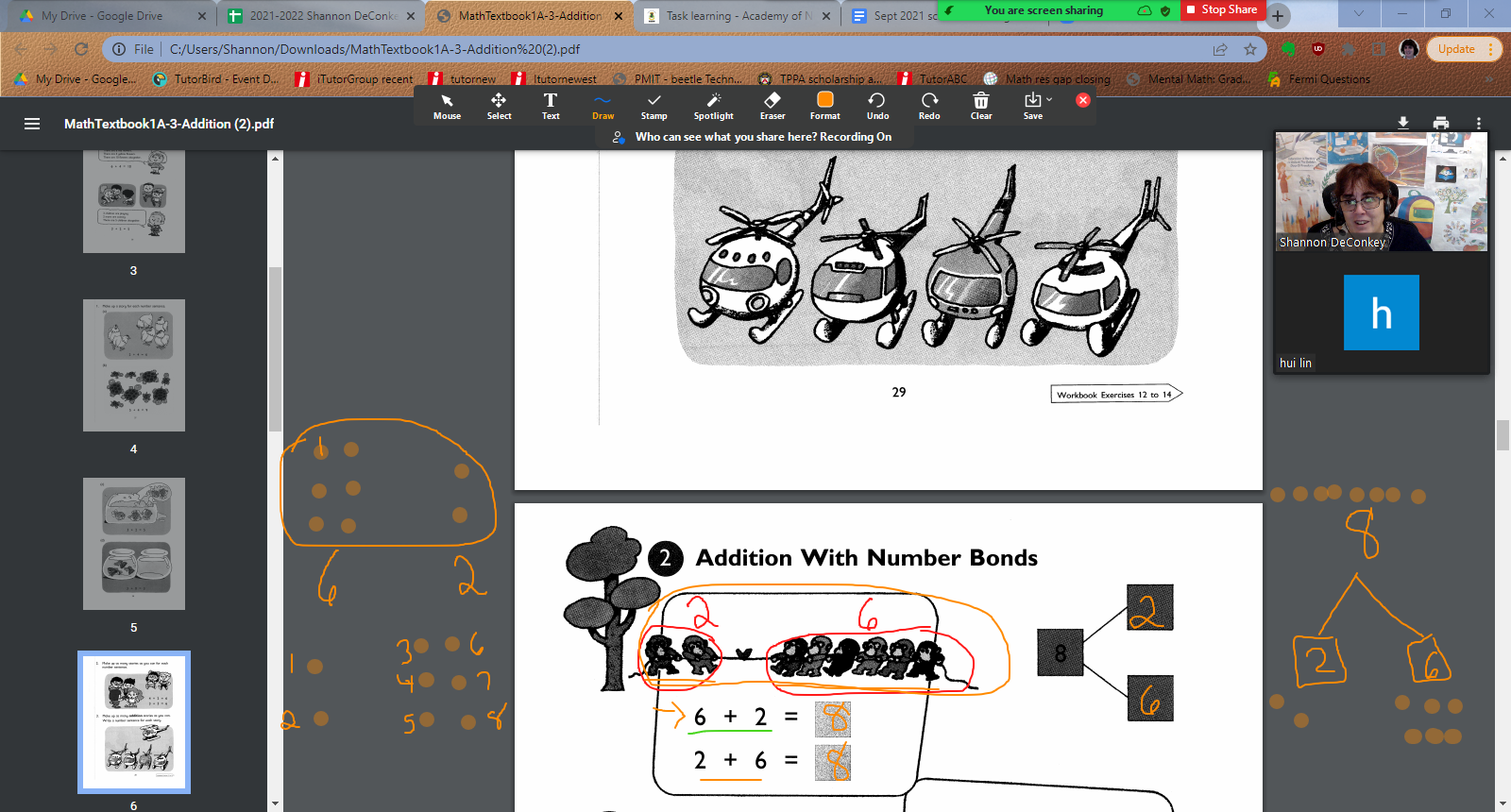The height and width of the screenshot is (812, 1511).
Task: Click the Chrome Update button
Action: point(1464,49)
